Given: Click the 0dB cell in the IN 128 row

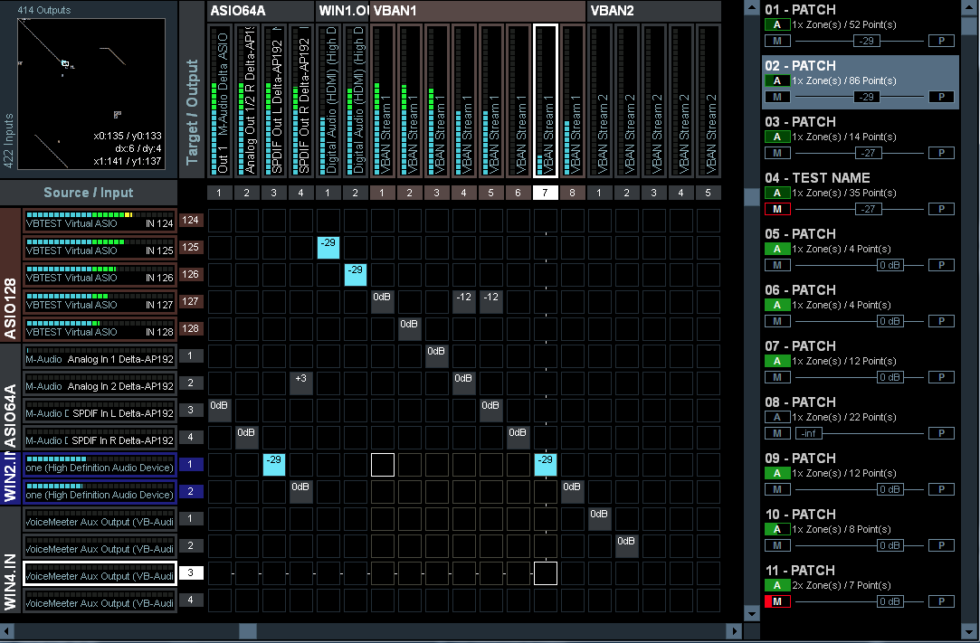Looking at the screenshot, I should tap(409, 329).
